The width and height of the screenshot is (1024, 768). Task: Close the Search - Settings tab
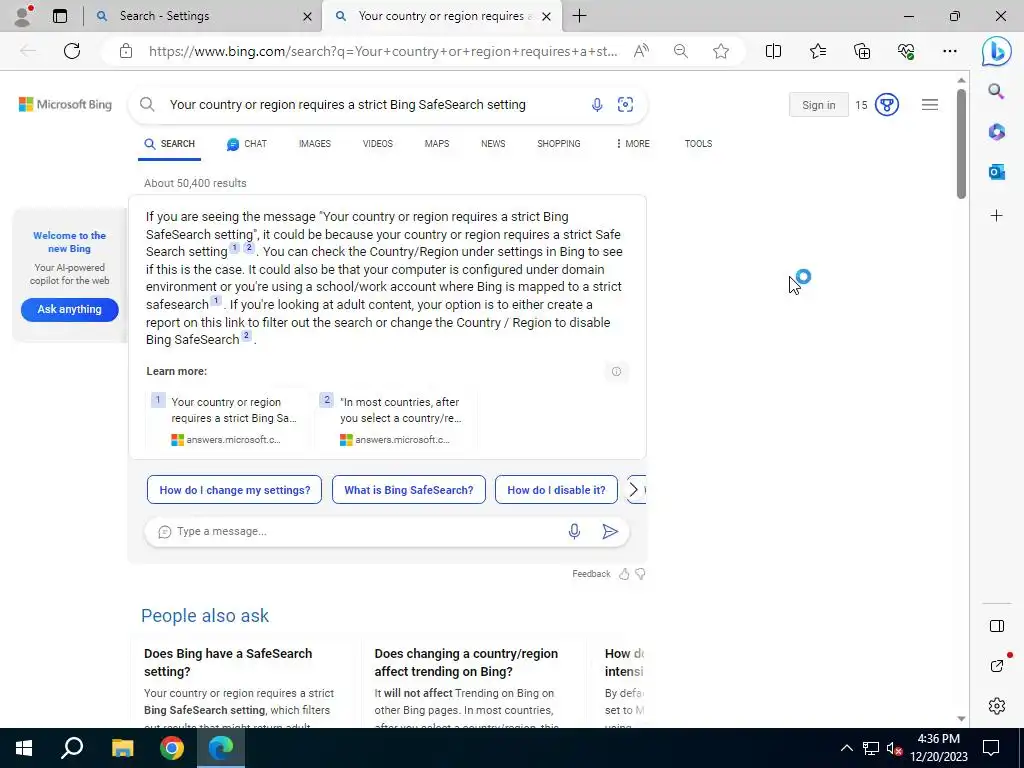[x=308, y=16]
